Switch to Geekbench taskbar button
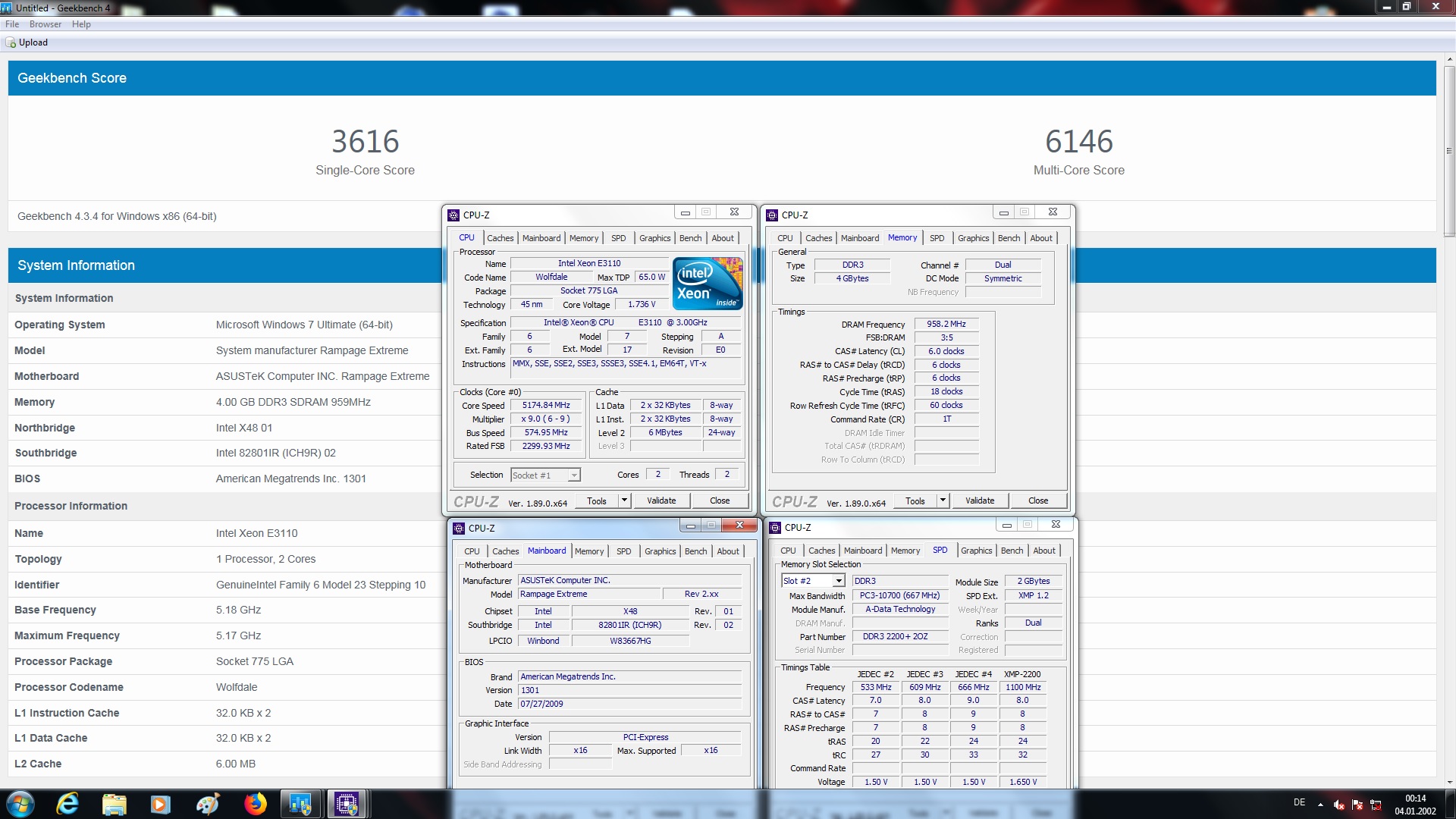1456x819 pixels. pyautogui.click(x=301, y=804)
